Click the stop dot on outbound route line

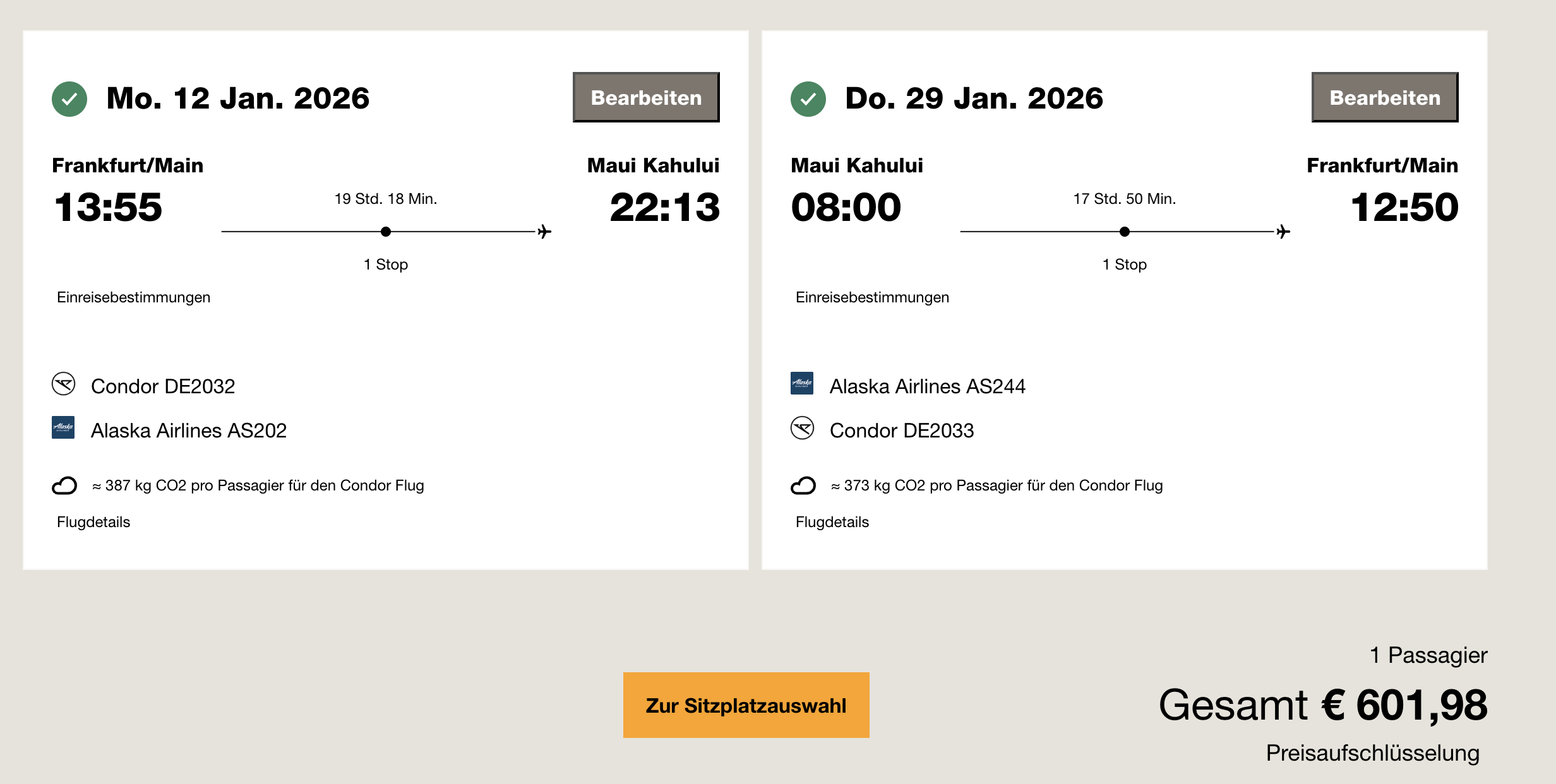(x=386, y=232)
